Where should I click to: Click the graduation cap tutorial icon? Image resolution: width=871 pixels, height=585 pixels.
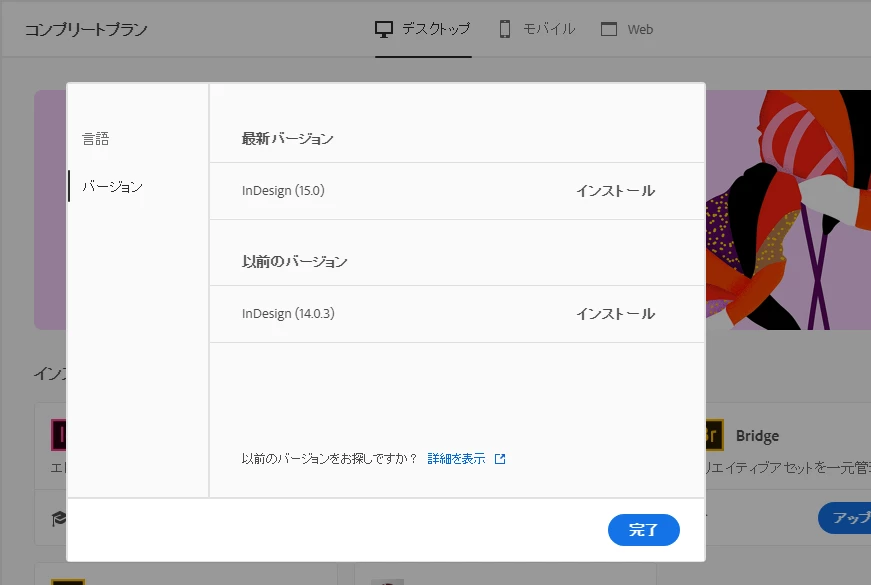click(59, 519)
